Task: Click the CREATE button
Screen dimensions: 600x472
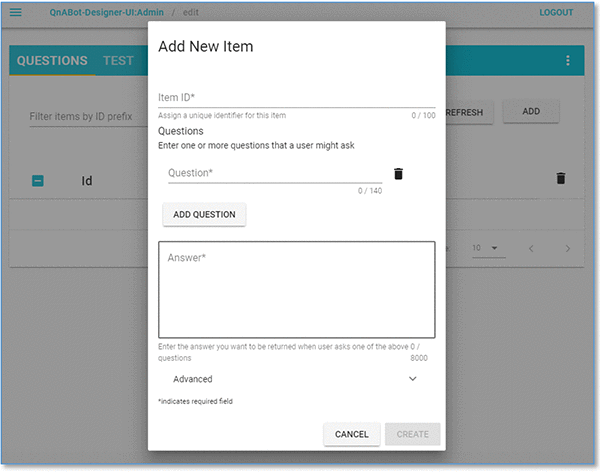Action: 412,434
